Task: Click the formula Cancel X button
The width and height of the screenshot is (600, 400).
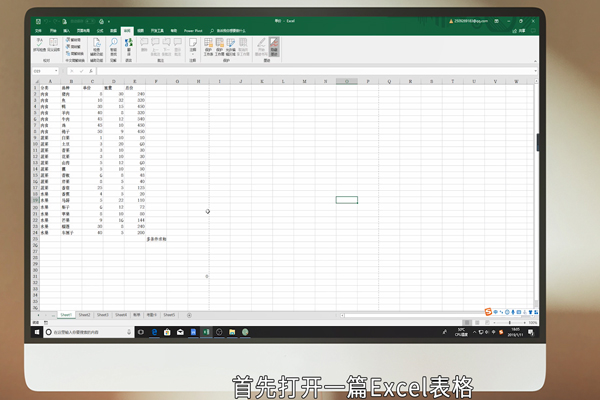Action: pos(72,71)
